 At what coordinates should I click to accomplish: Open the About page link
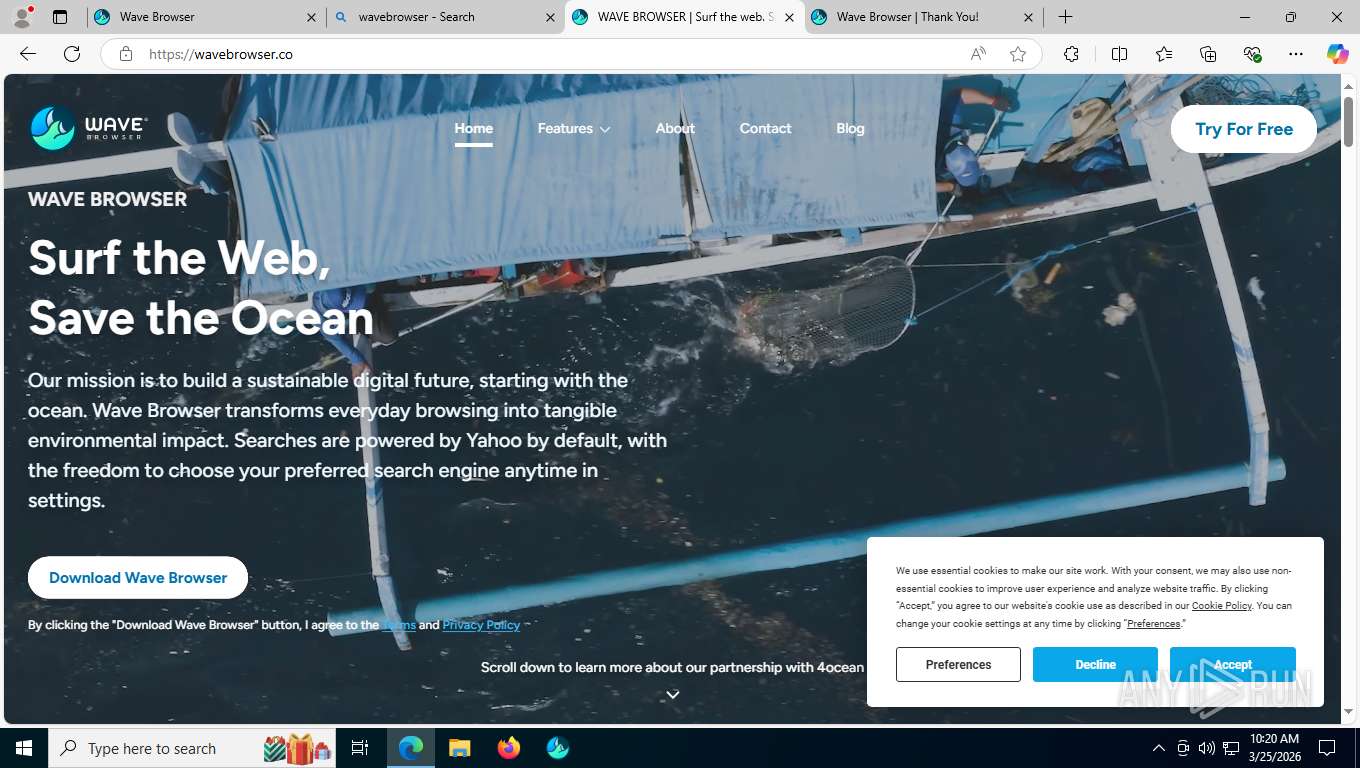tap(675, 128)
